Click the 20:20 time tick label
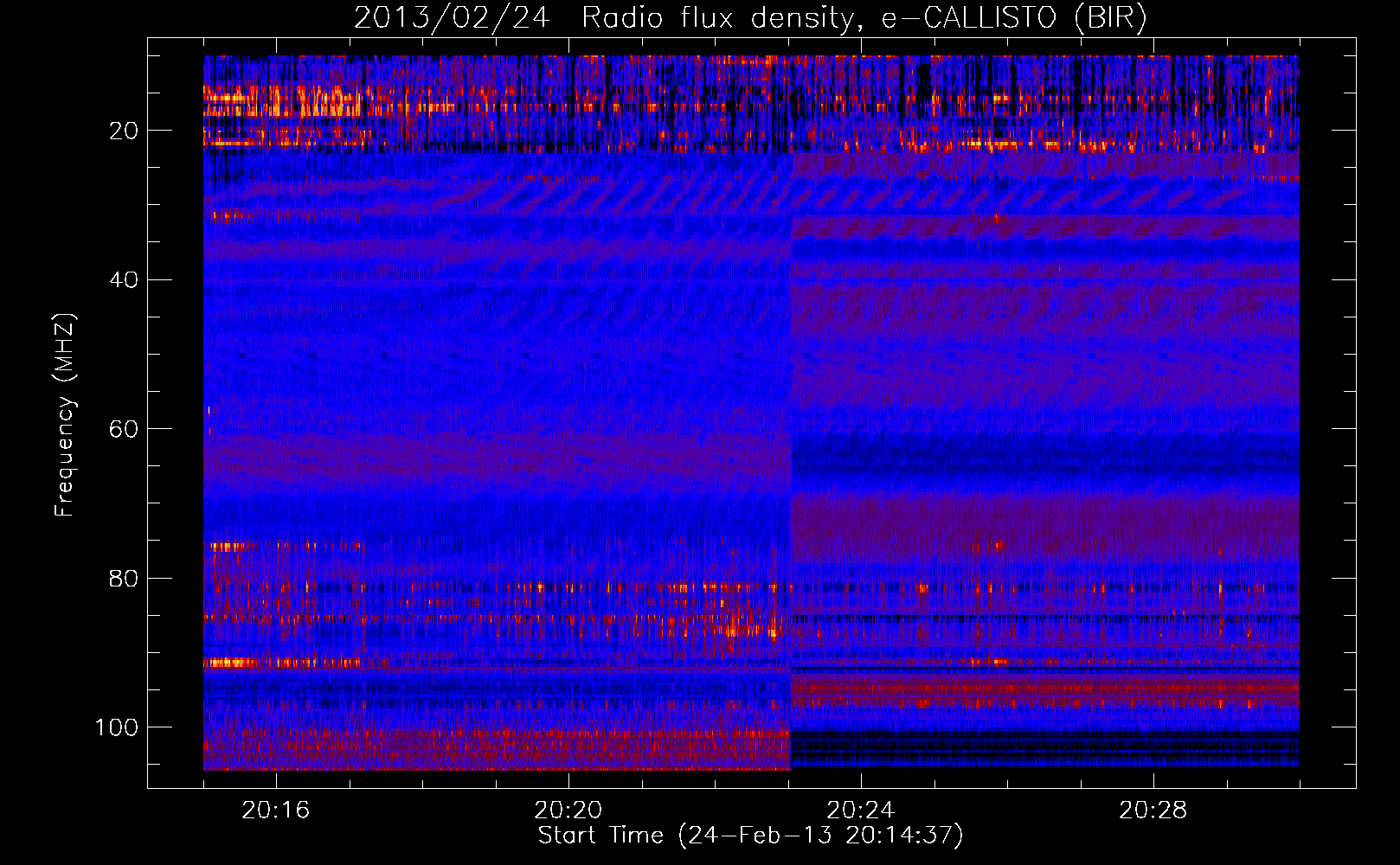This screenshot has height=865, width=1400. (x=568, y=811)
